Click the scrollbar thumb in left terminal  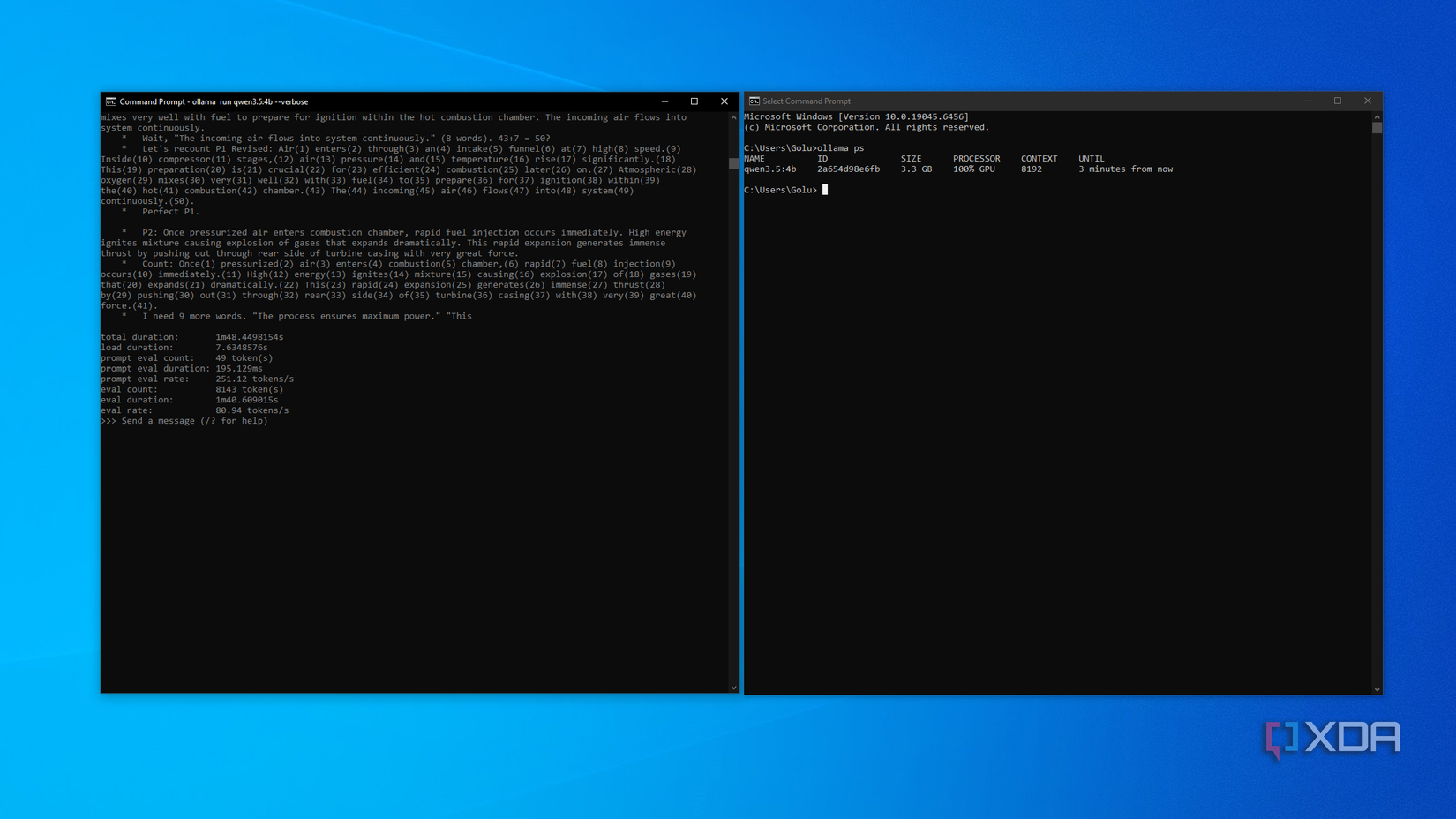coord(733,163)
